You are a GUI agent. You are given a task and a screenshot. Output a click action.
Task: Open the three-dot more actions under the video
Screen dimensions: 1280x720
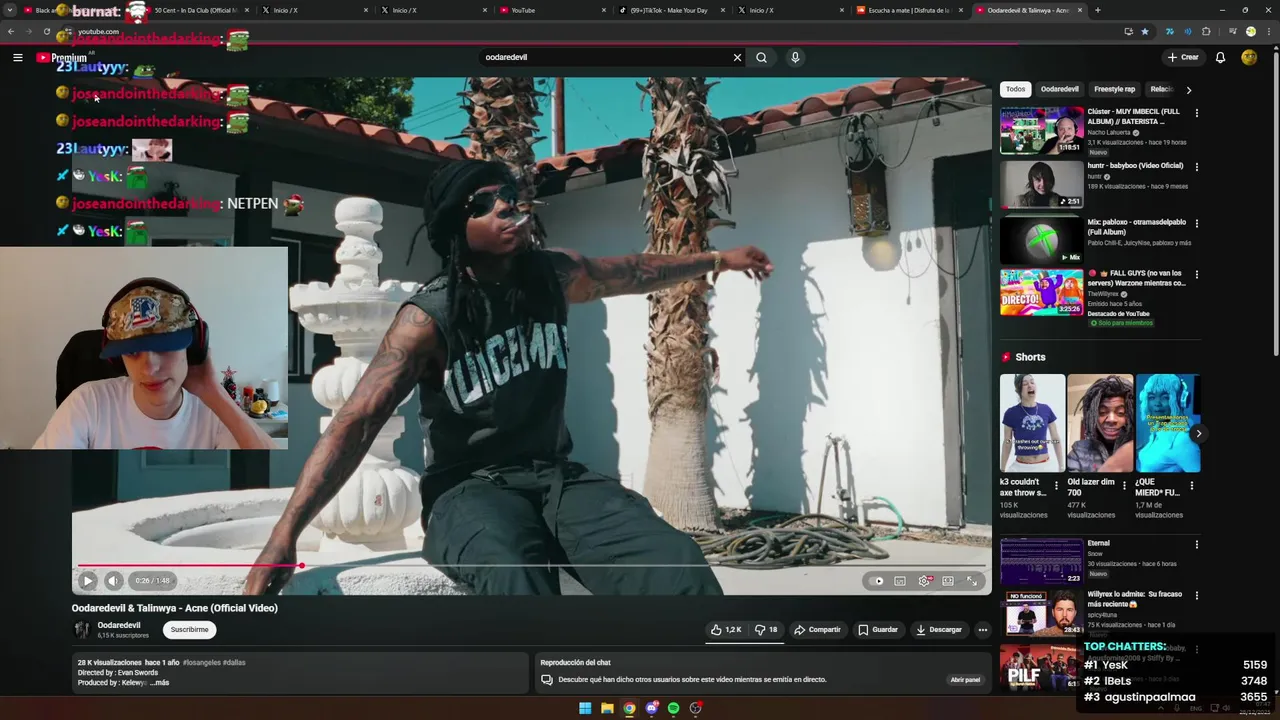[x=983, y=630]
